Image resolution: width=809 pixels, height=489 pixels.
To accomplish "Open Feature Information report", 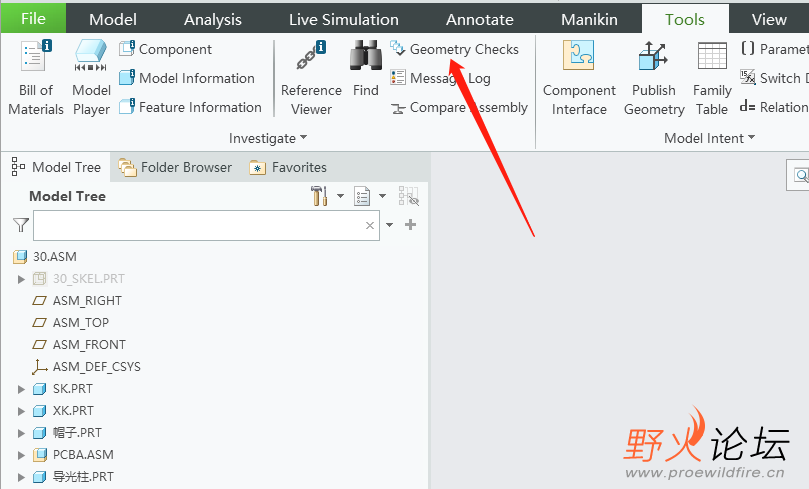I will (x=190, y=107).
